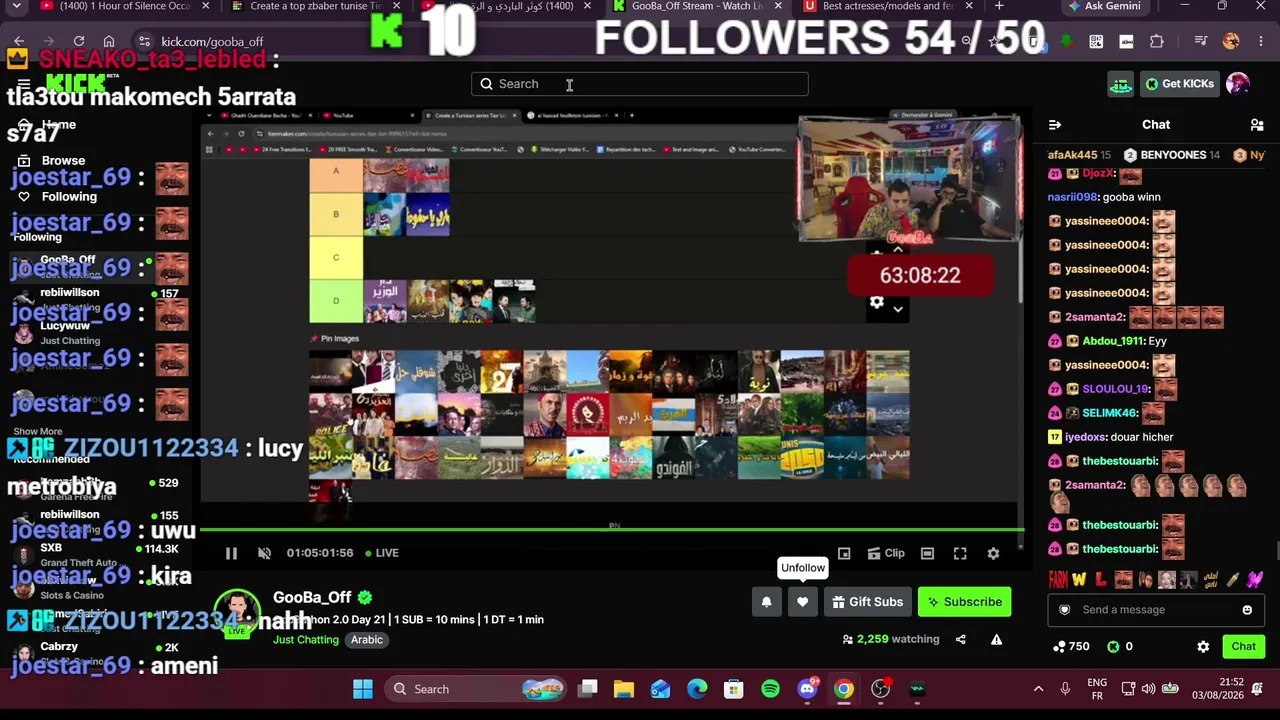
Task: Open channel points balance 750
Action: [1072, 647]
